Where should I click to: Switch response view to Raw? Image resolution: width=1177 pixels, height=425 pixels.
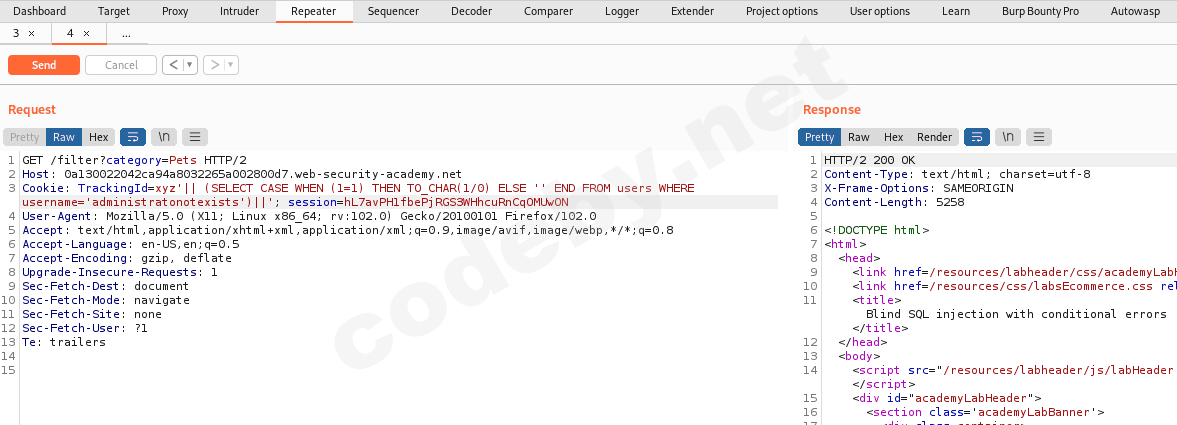coord(859,137)
